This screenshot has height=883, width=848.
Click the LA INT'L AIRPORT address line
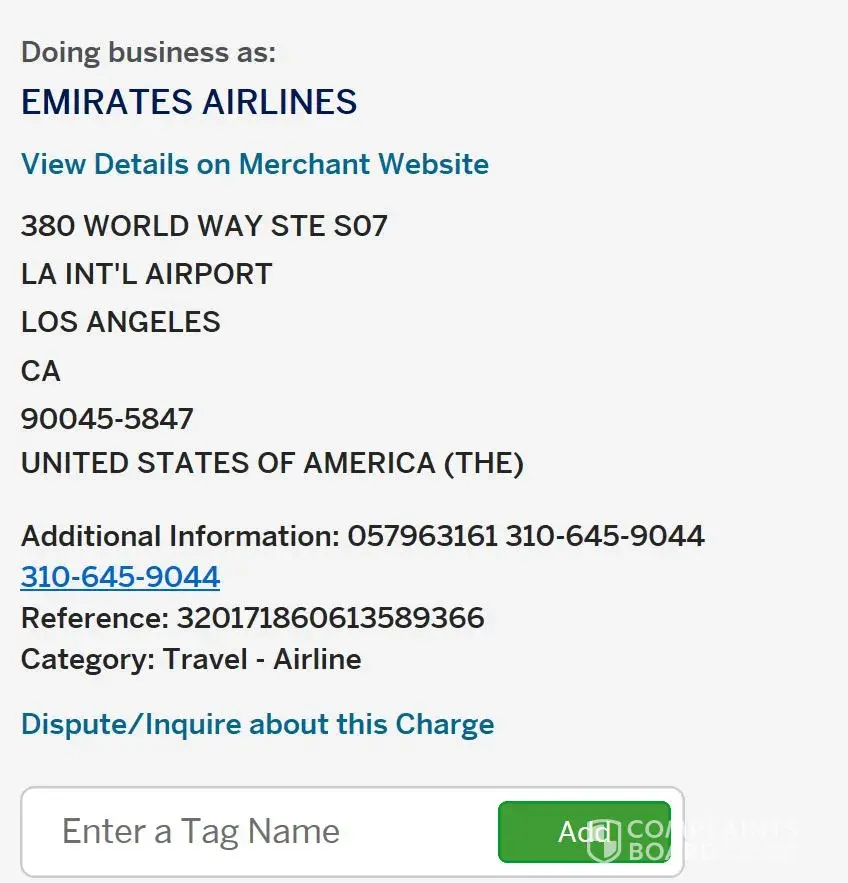(x=146, y=274)
